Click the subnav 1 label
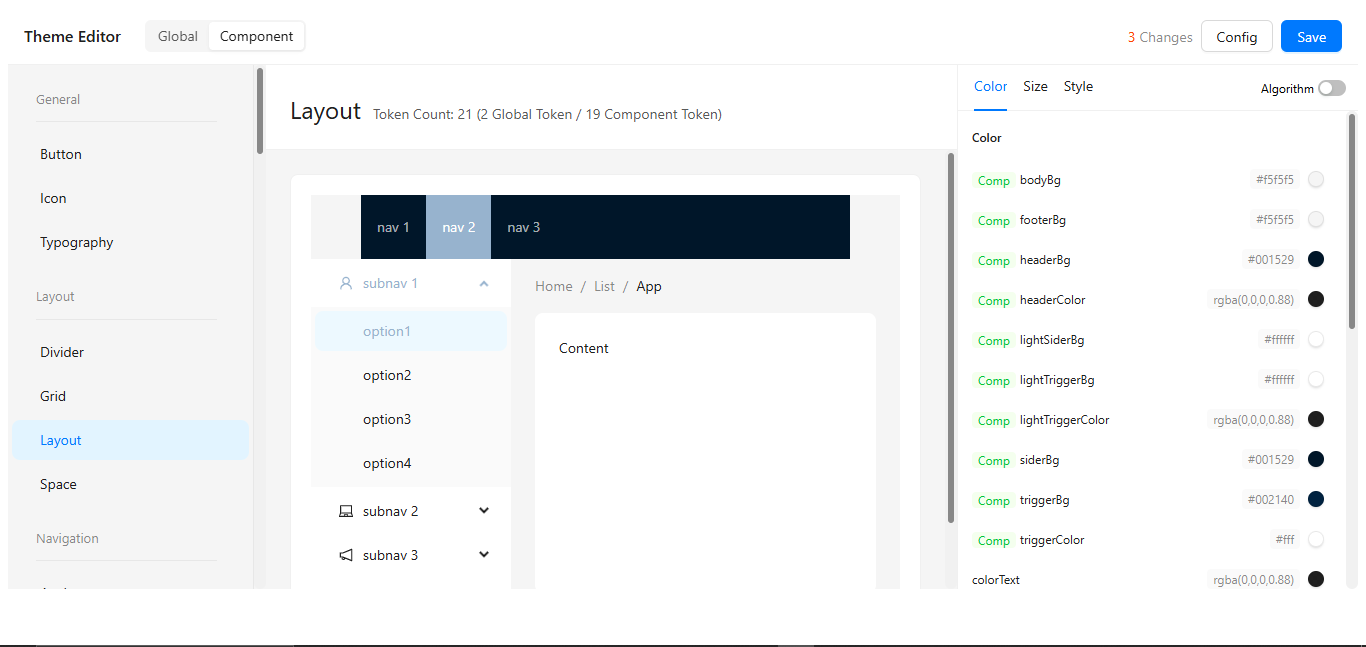 tap(390, 283)
